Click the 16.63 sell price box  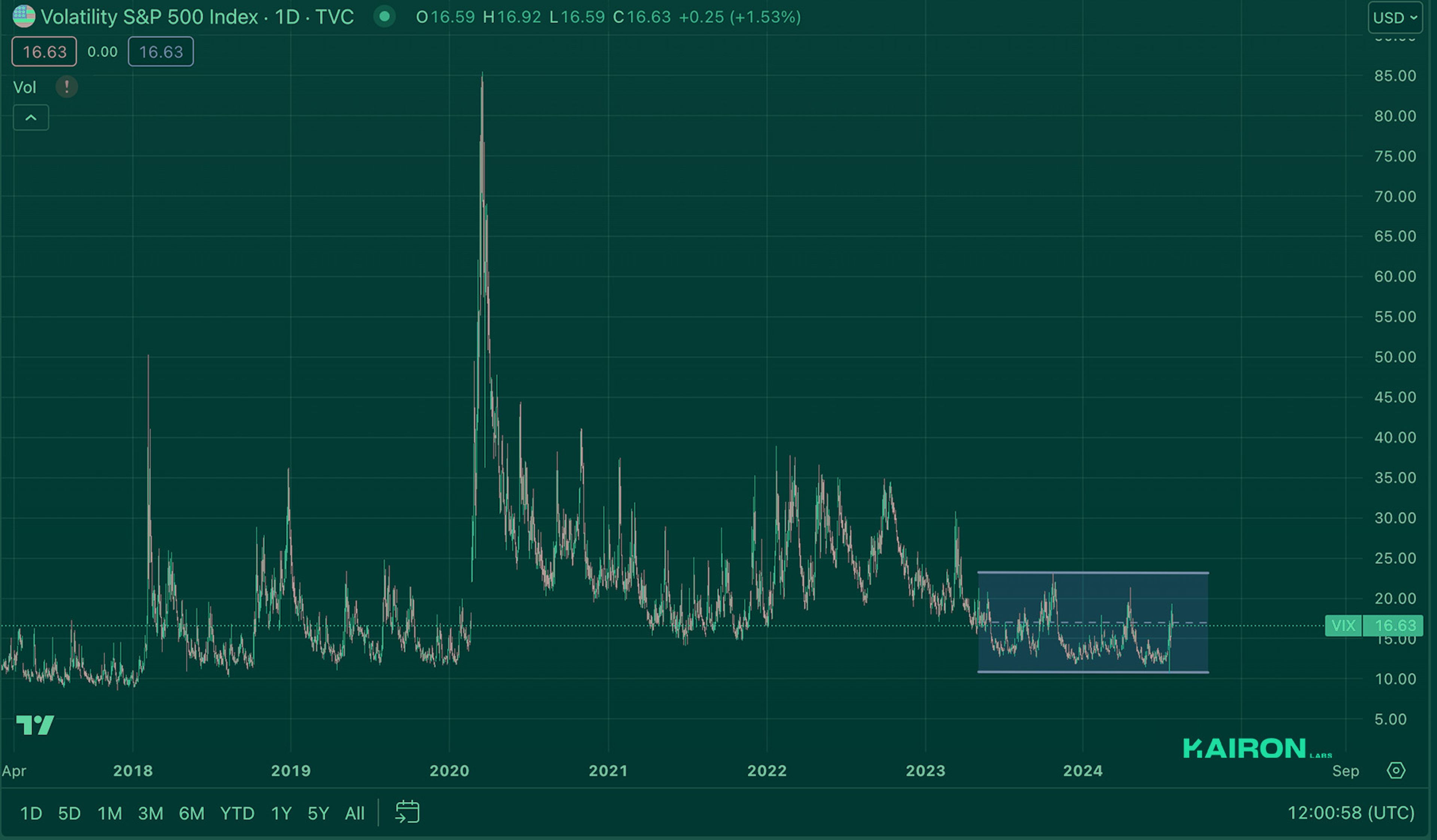pyautogui.click(x=45, y=52)
